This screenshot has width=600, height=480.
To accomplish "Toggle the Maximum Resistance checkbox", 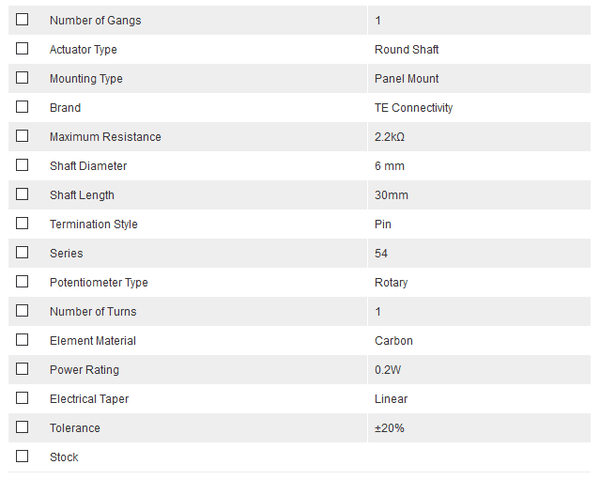I will point(22,136).
